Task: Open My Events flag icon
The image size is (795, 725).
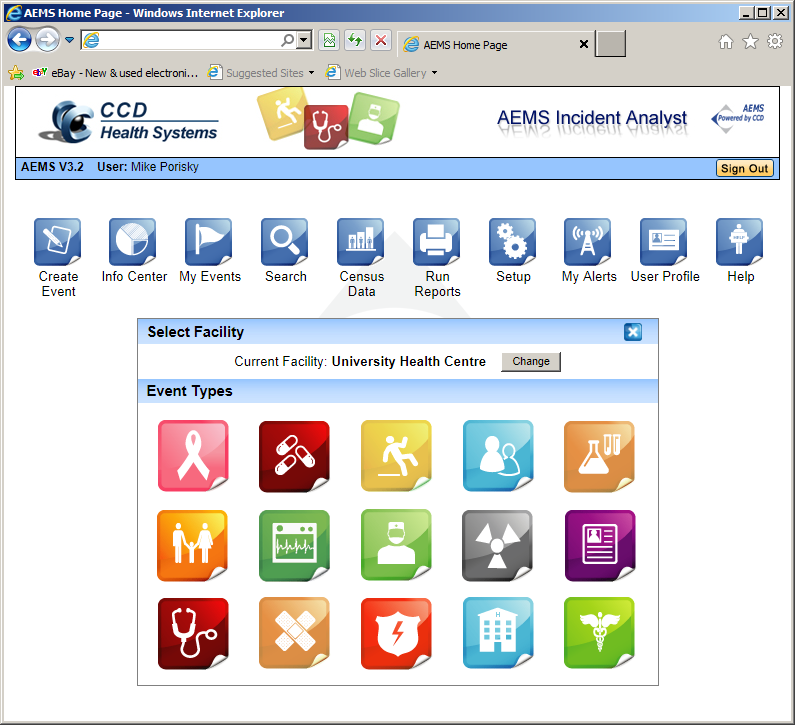Action: click(x=209, y=242)
